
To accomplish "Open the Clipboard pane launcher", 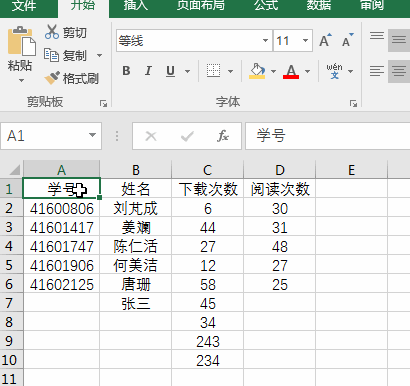I will click(103, 104).
